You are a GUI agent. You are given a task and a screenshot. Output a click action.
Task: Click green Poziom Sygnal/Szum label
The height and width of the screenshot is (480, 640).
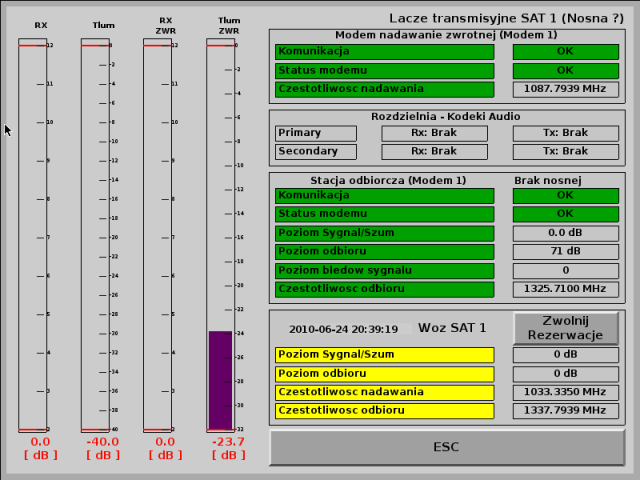tap(384, 233)
